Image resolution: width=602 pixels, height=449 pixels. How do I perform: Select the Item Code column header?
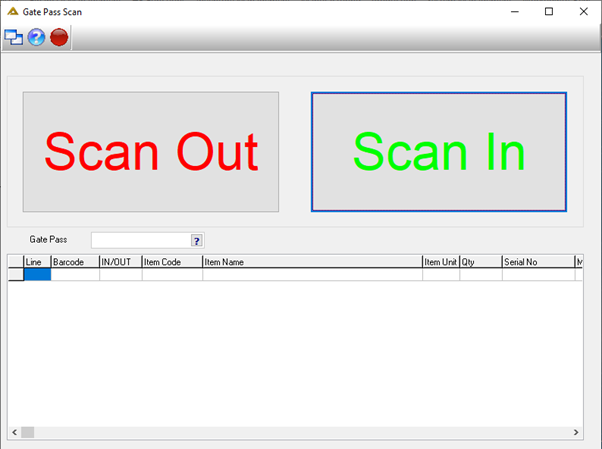pyautogui.click(x=172, y=262)
